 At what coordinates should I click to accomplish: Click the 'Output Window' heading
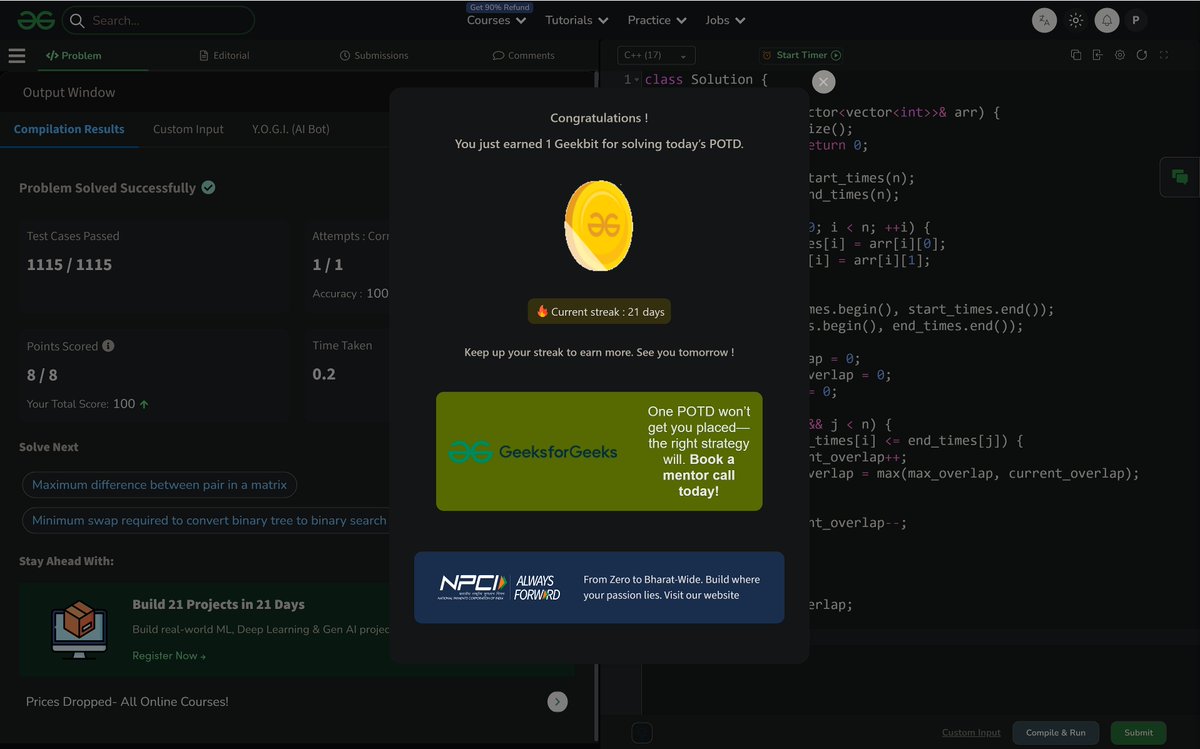[x=69, y=92]
